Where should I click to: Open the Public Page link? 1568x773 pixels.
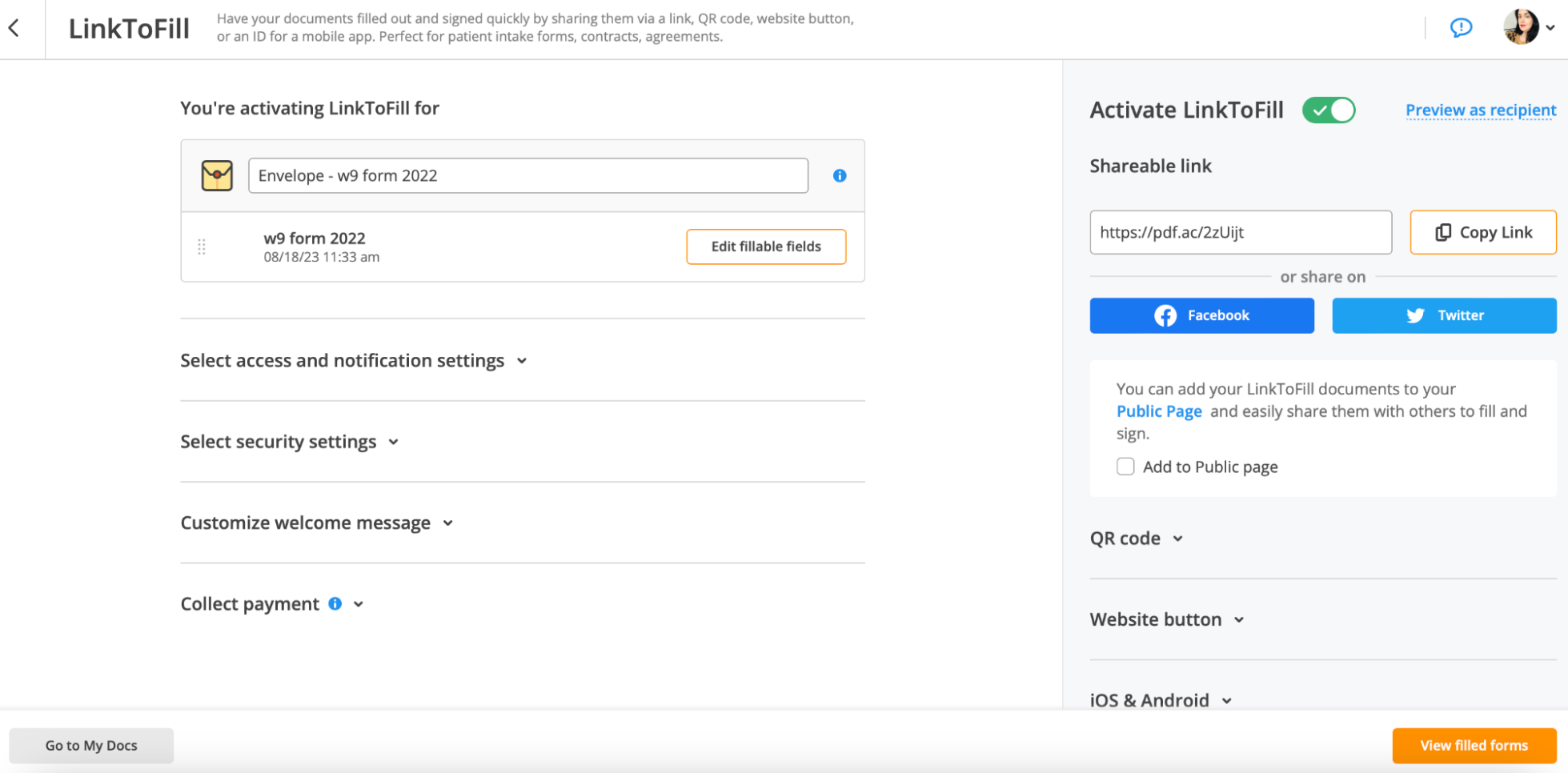[x=1159, y=411]
